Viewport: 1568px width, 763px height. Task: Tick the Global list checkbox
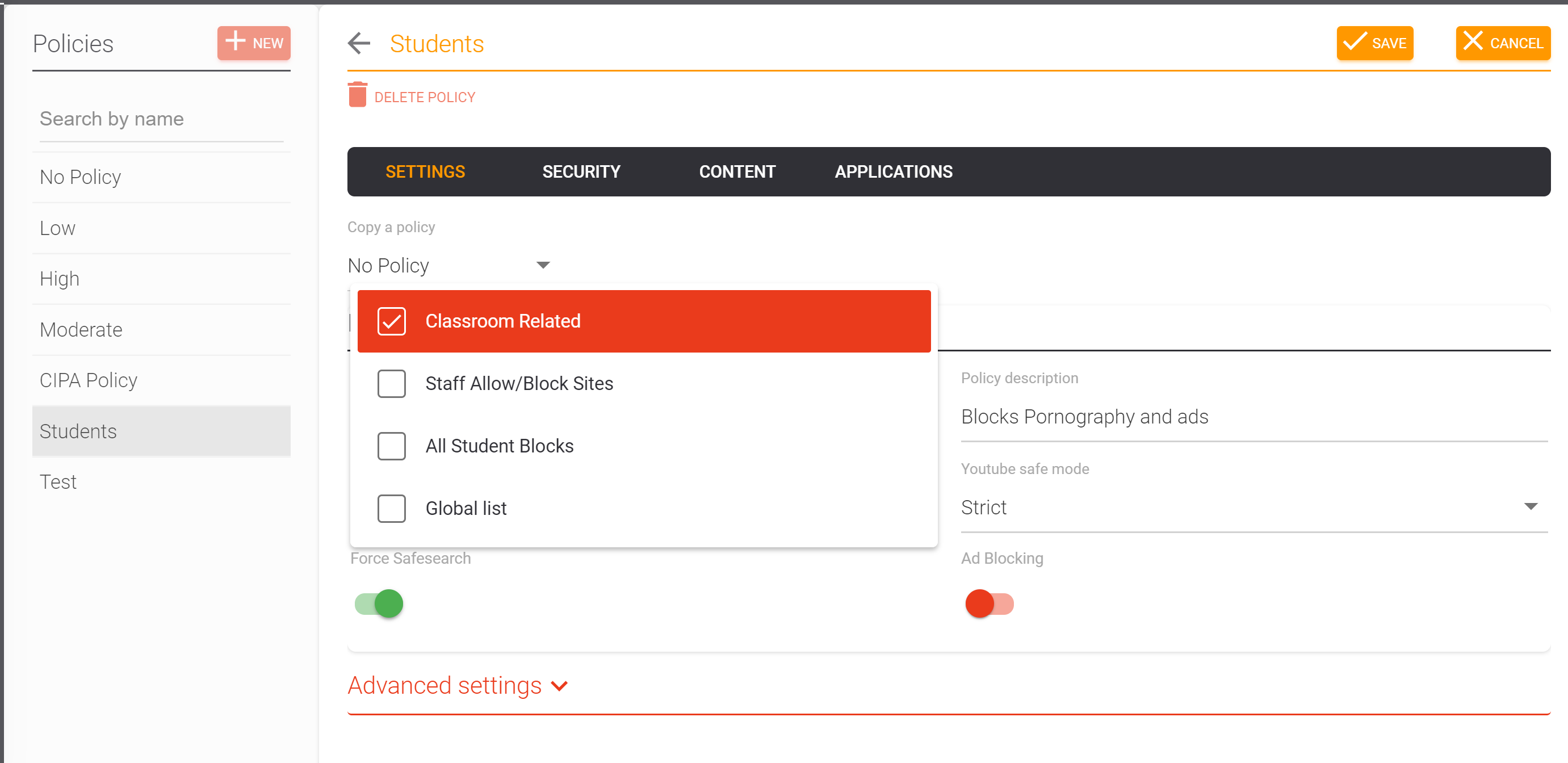[x=391, y=509]
